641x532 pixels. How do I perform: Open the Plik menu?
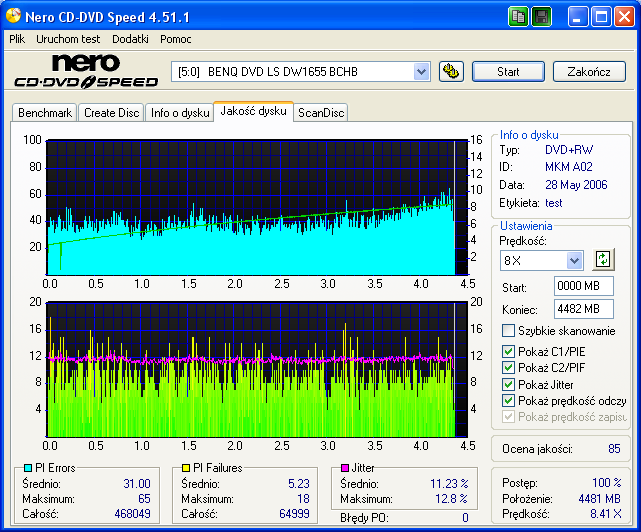click(x=17, y=39)
